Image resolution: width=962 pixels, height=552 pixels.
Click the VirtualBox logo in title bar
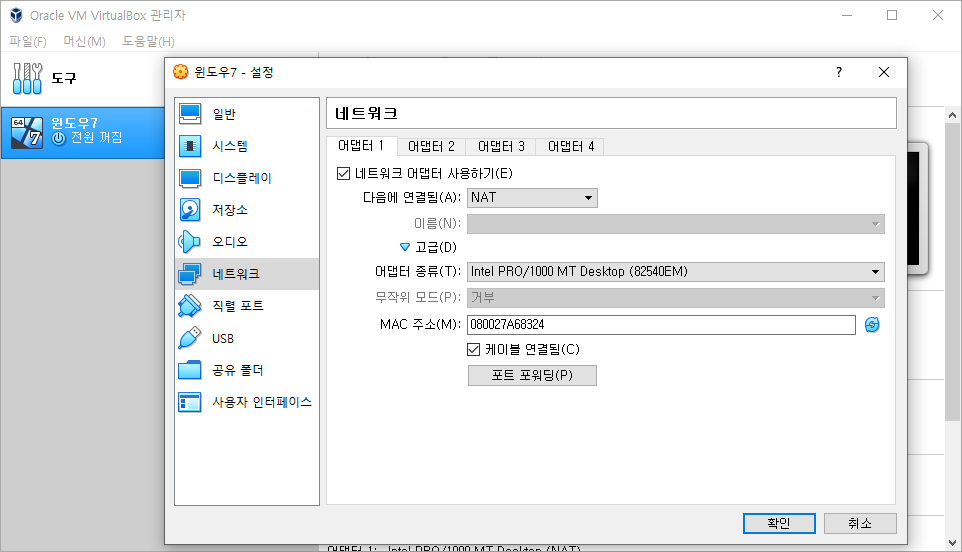(x=16, y=15)
